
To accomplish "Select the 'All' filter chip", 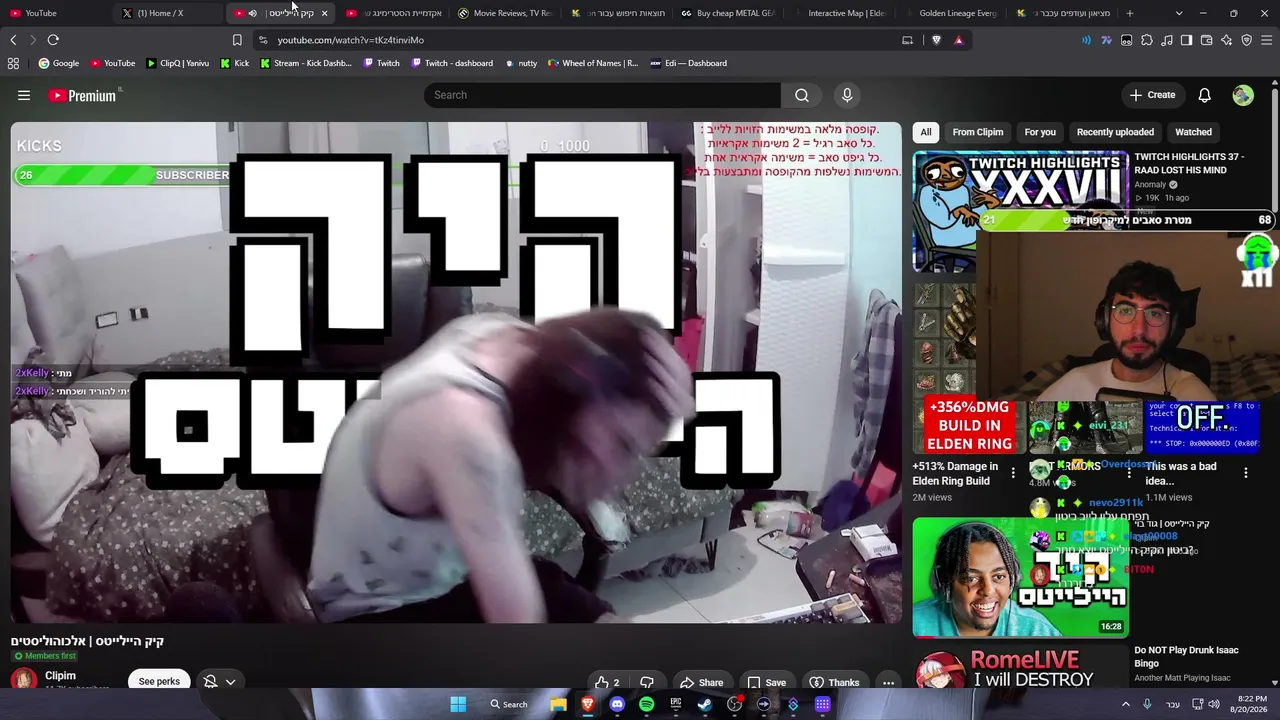I will pyautogui.click(x=926, y=132).
